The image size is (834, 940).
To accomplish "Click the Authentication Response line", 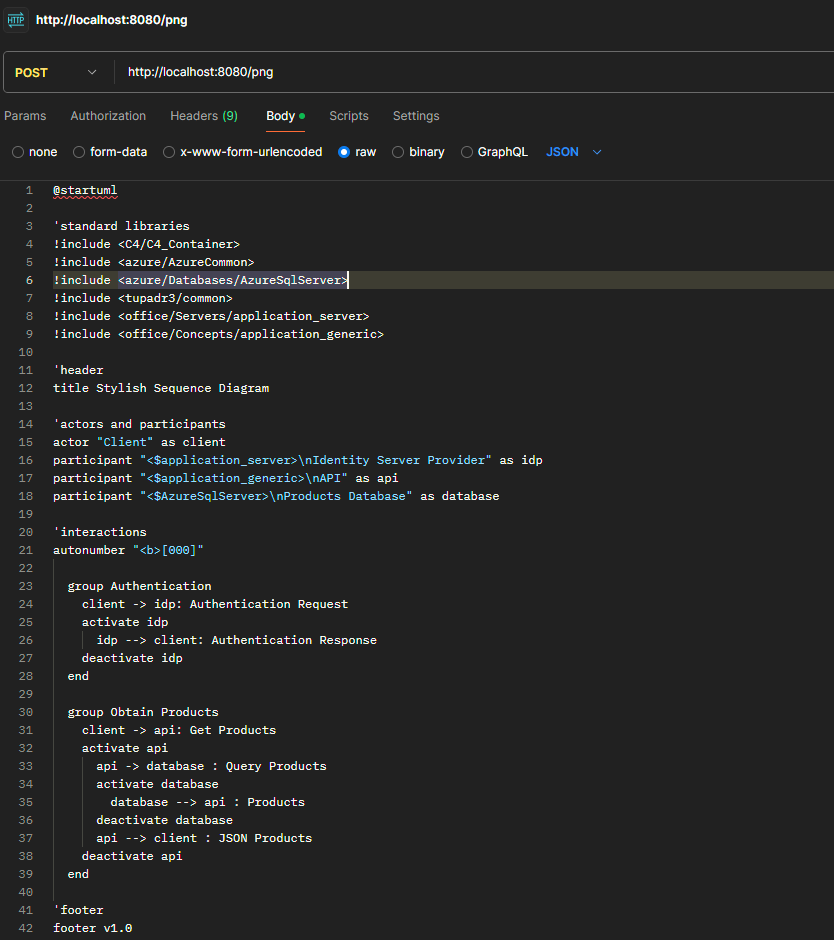I will pyautogui.click(x=236, y=640).
